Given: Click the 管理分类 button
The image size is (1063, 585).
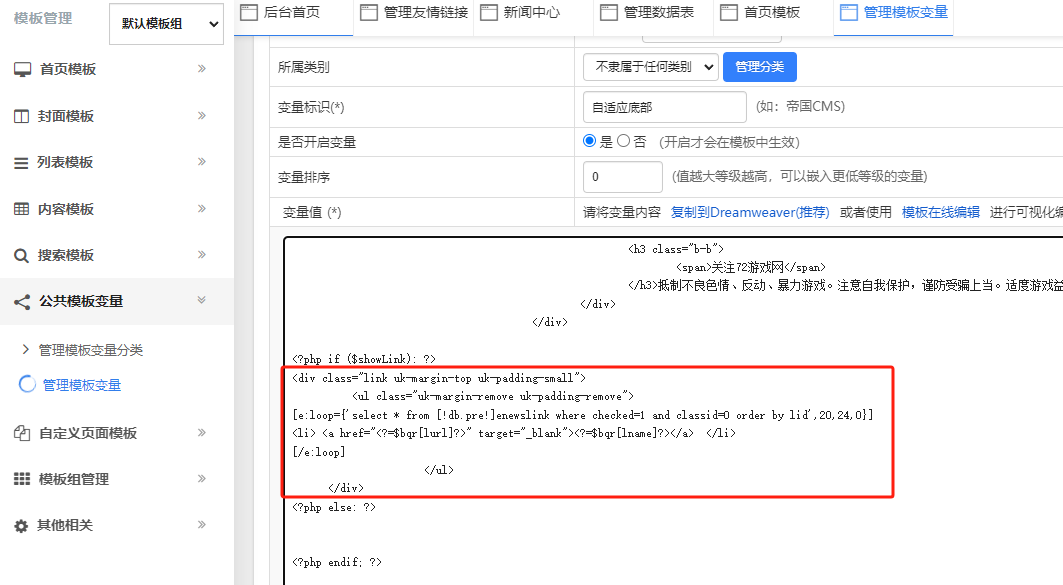Looking at the screenshot, I should [759, 67].
